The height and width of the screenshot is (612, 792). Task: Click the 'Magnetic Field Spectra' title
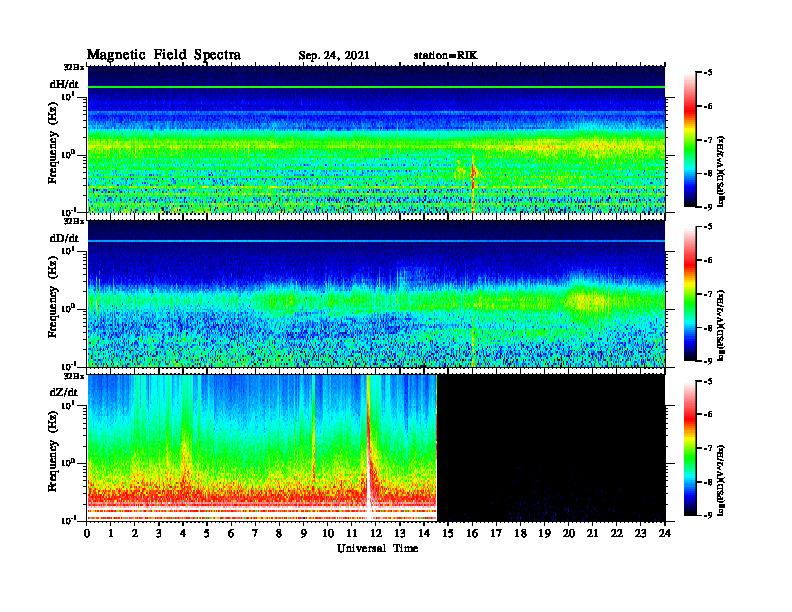click(164, 55)
